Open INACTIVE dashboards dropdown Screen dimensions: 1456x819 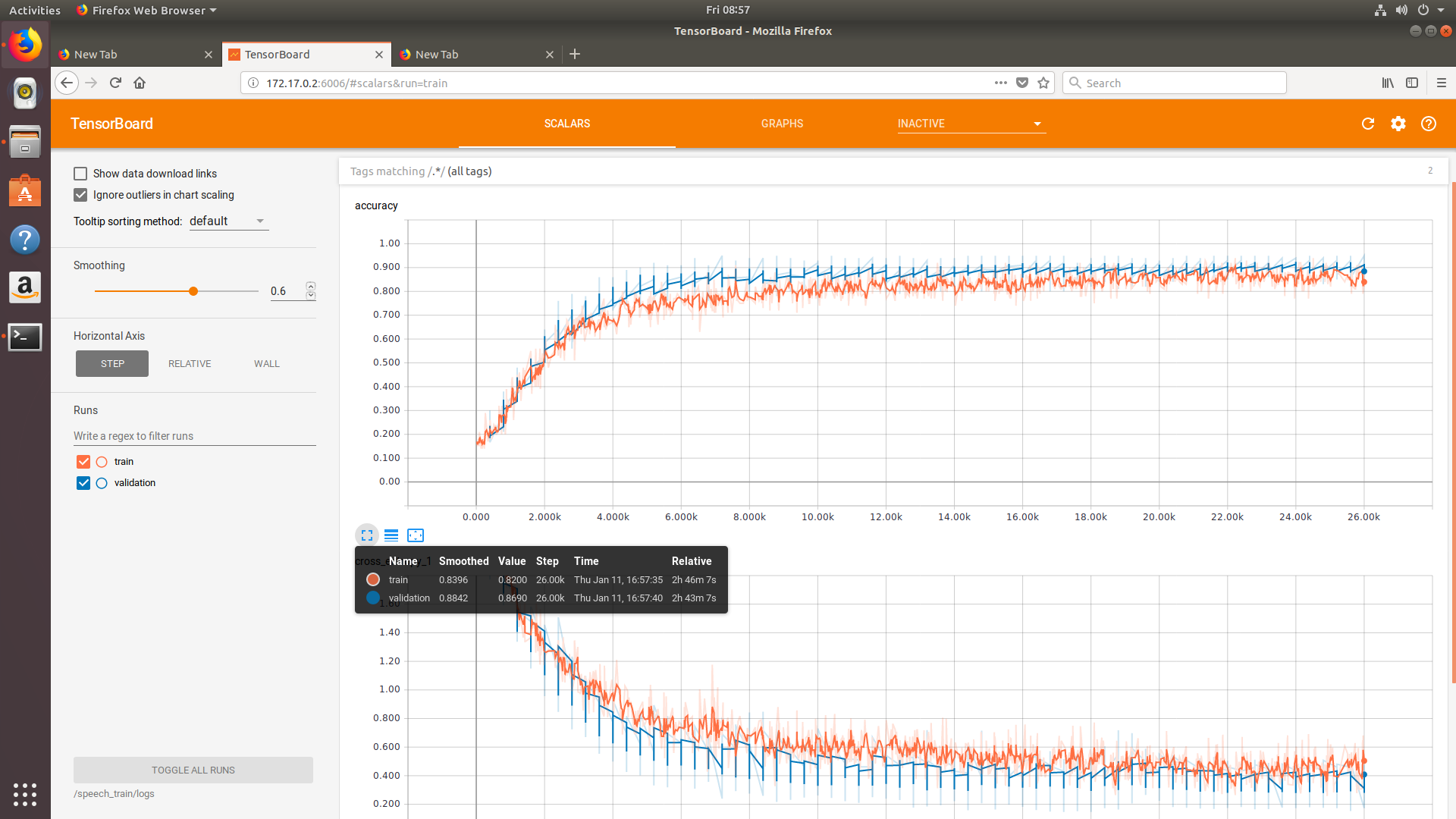(x=971, y=124)
